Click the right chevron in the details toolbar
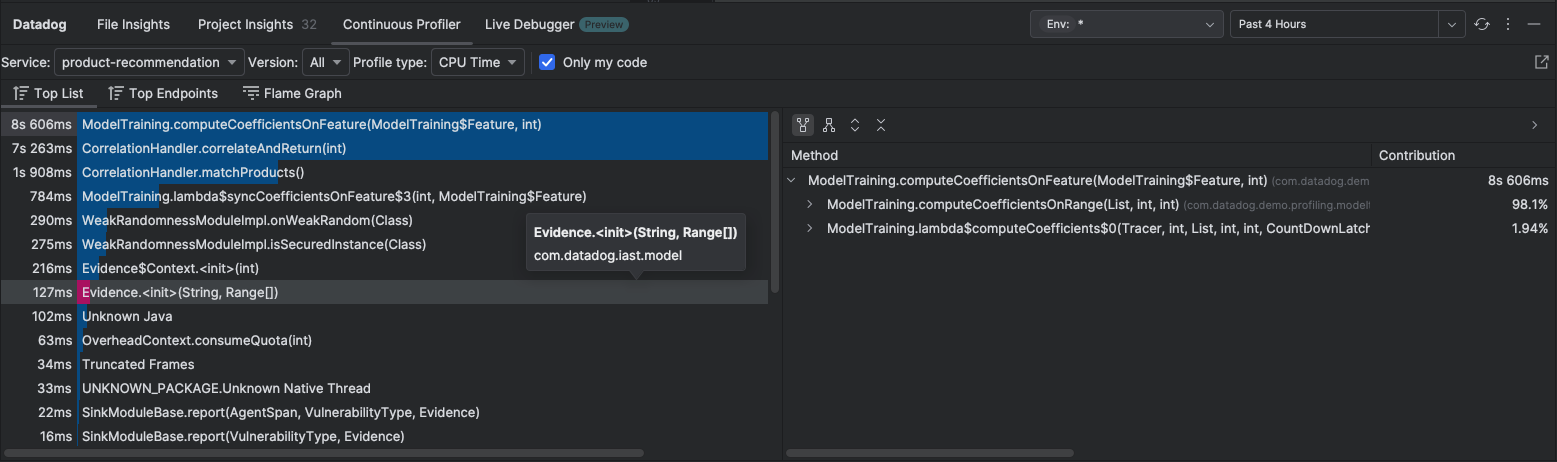Image resolution: width=1557 pixels, height=462 pixels. (x=1535, y=125)
